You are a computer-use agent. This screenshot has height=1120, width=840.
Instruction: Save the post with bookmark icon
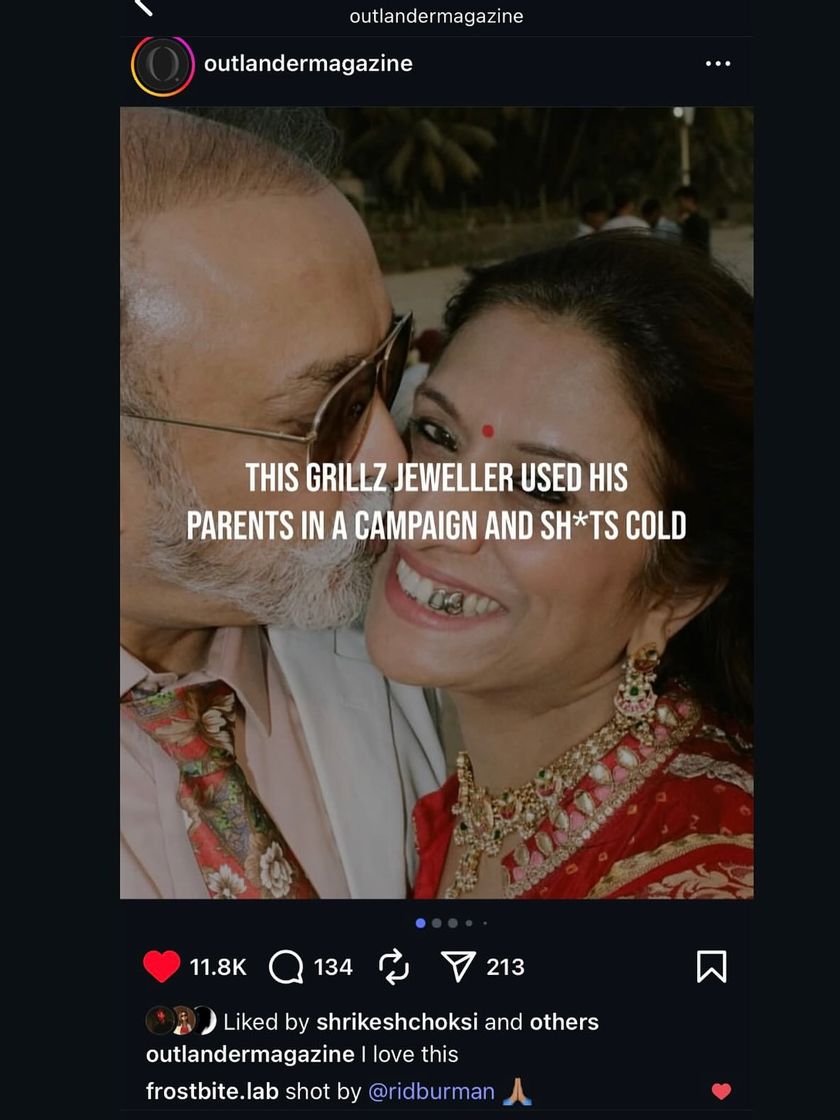[711, 967]
